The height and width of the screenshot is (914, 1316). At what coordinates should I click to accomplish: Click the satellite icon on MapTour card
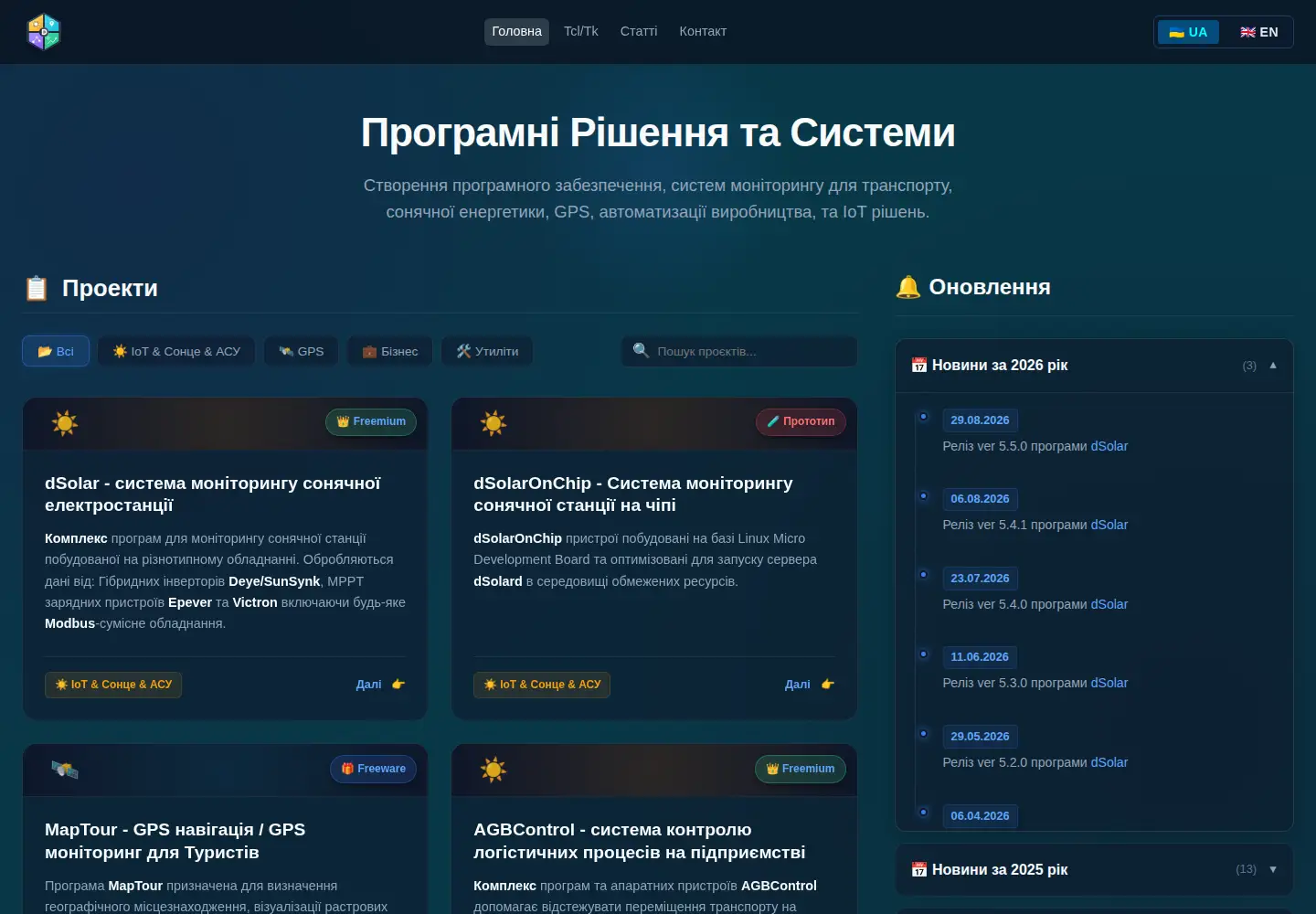pyautogui.click(x=64, y=770)
